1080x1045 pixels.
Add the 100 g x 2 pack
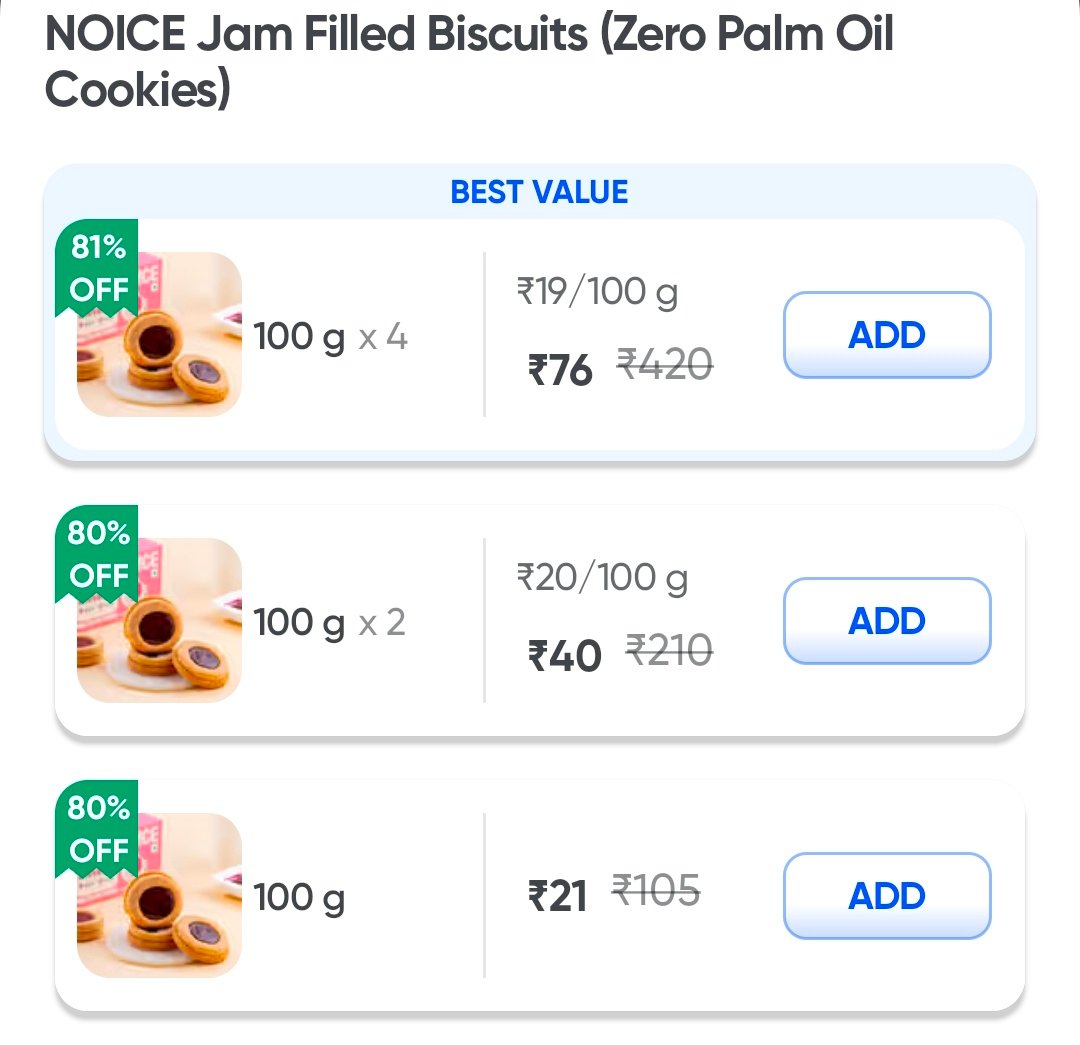pyautogui.click(x=886, y=621)
